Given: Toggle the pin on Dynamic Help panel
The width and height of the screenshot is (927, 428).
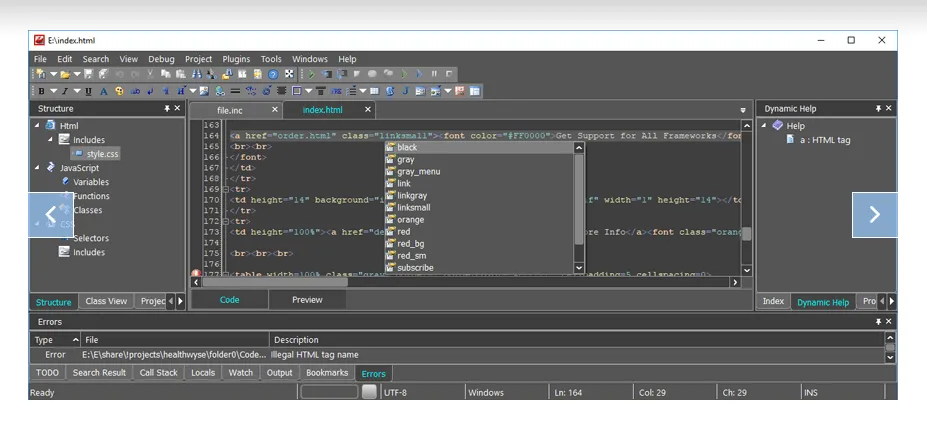Looking at the screenshot, I should (877, 108).
